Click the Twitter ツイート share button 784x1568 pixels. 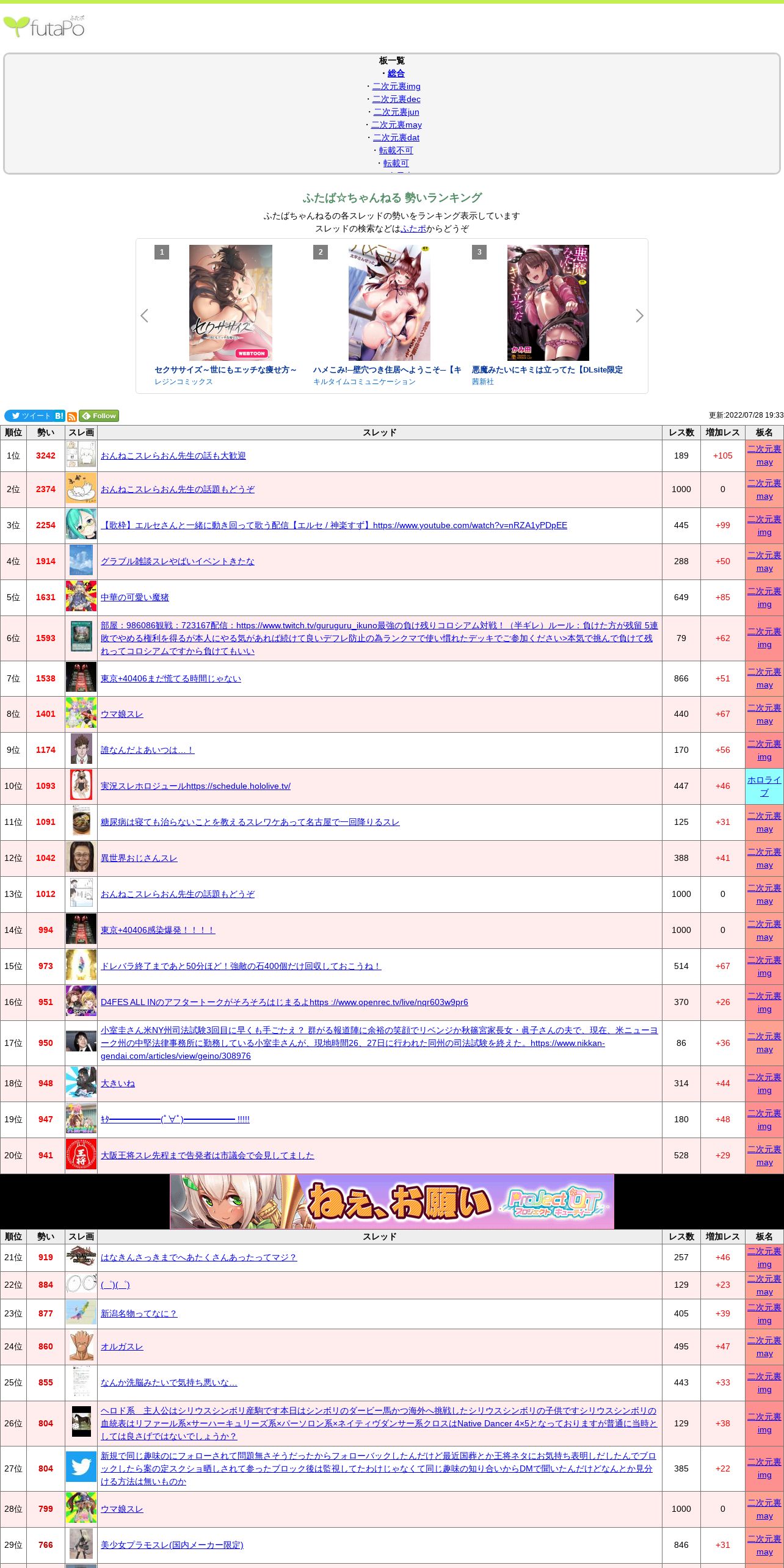click(29, 416)
